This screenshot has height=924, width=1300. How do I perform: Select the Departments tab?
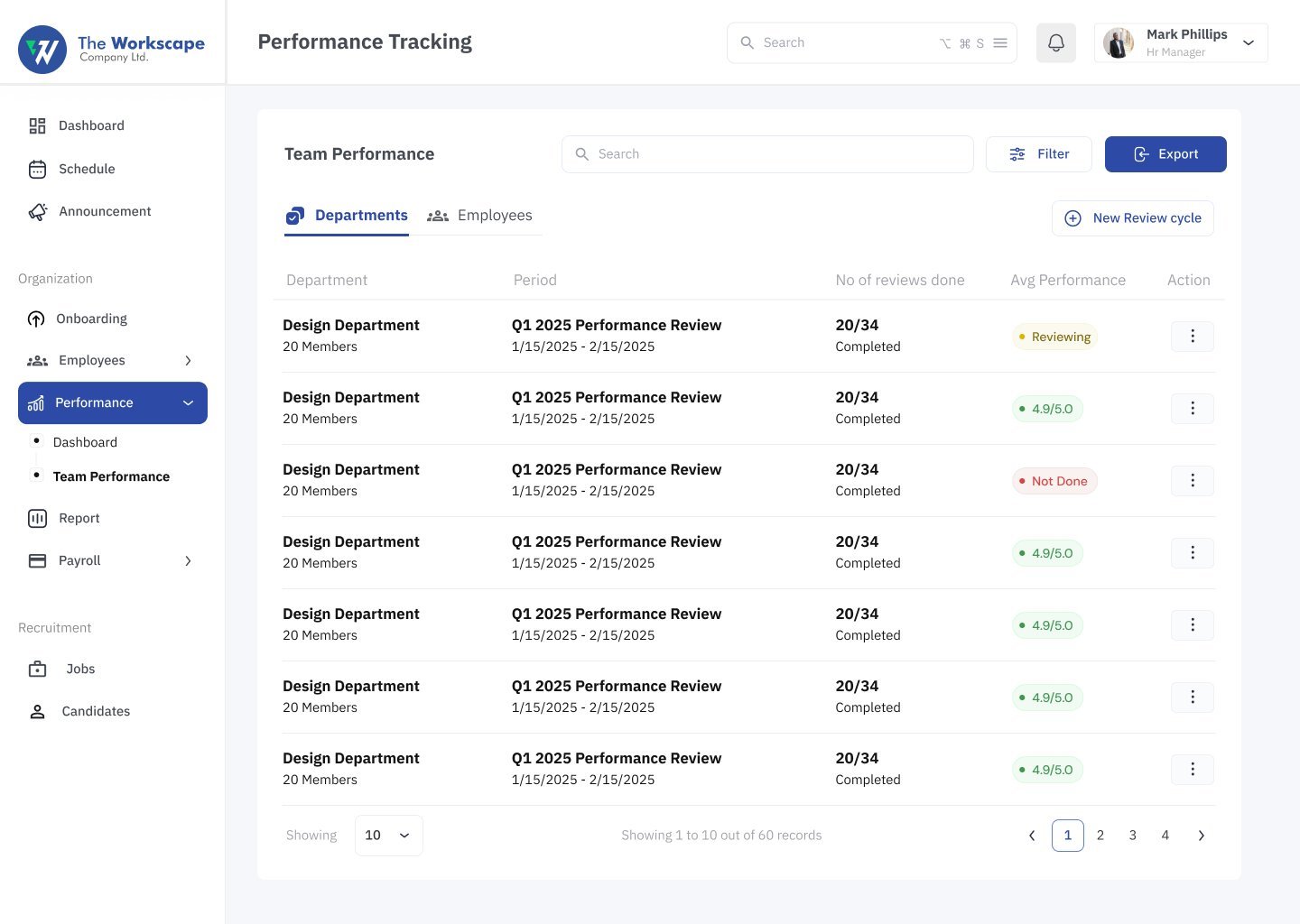(347, 216)
